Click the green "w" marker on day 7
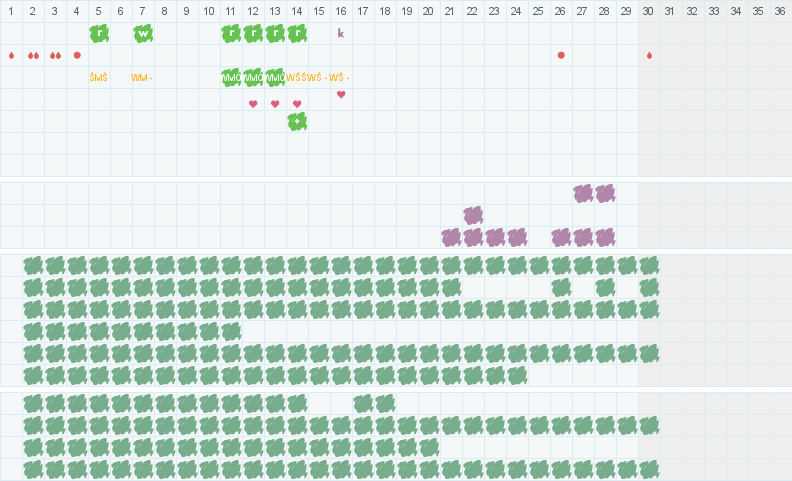 tap(143, 33)
